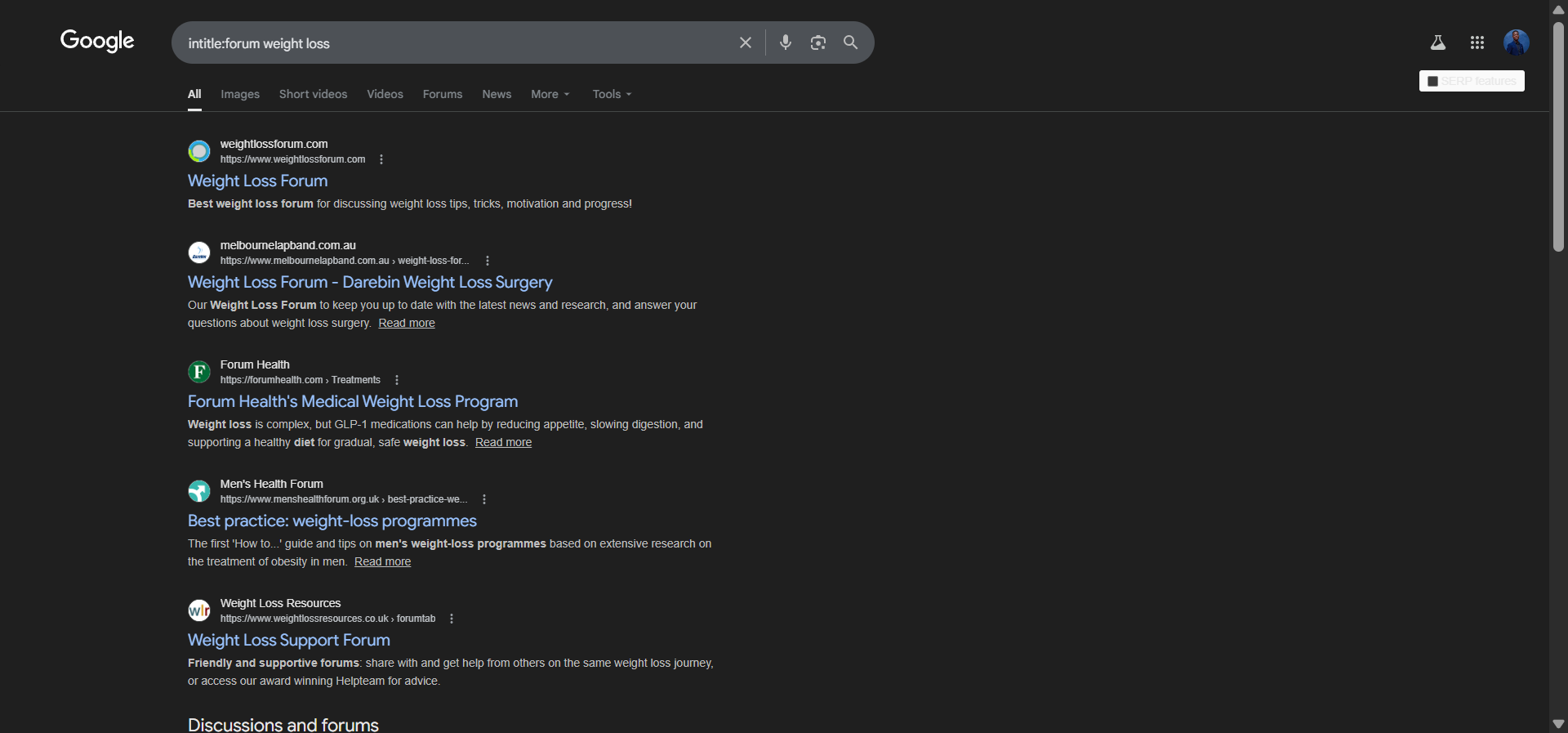Select the All tab
Screen dimensions: 1568x733
[194, 94]
